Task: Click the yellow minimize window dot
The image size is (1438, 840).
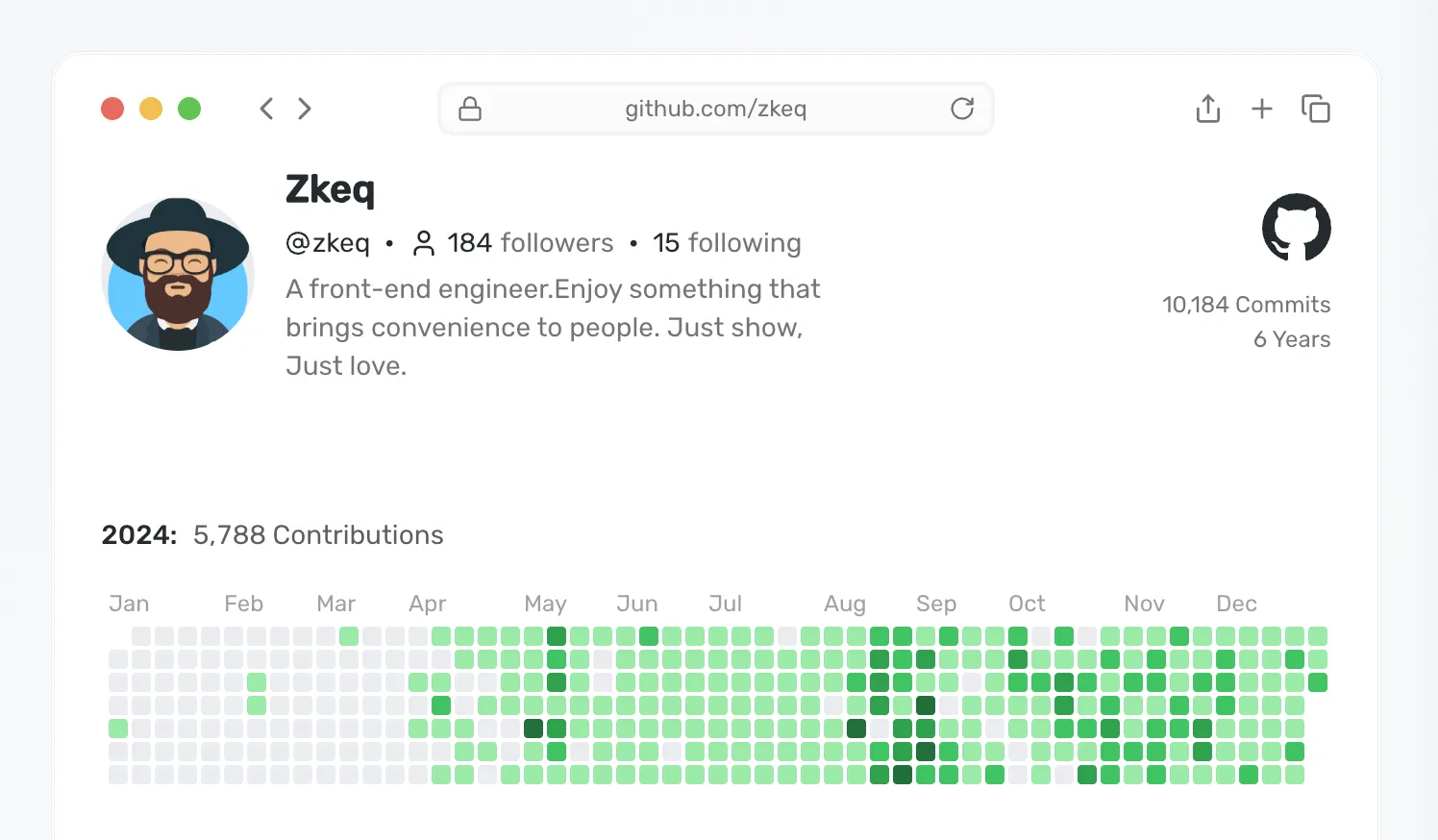Action: tap(151, 109)
